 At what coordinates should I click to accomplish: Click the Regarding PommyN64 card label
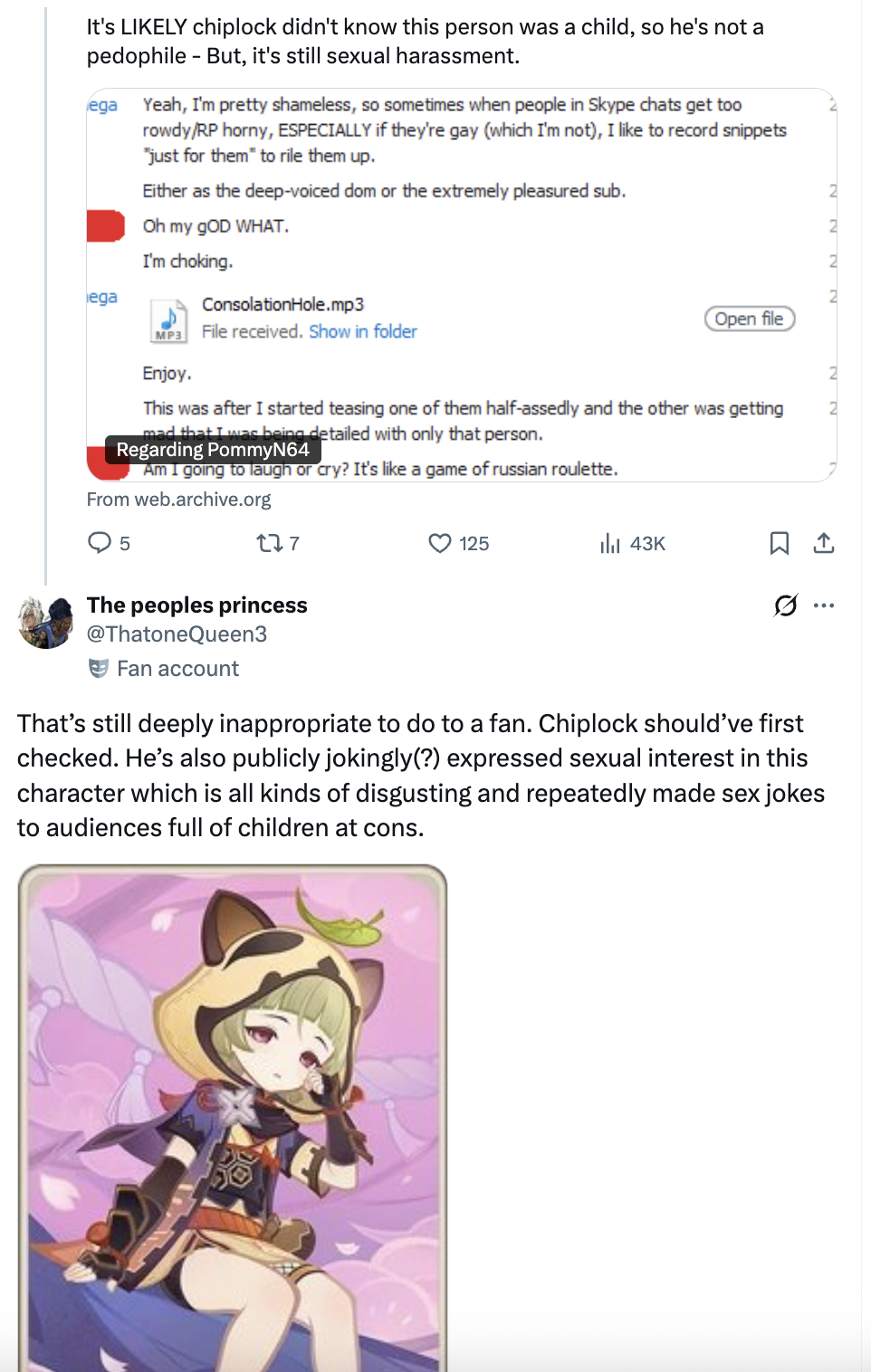point(213,450)
